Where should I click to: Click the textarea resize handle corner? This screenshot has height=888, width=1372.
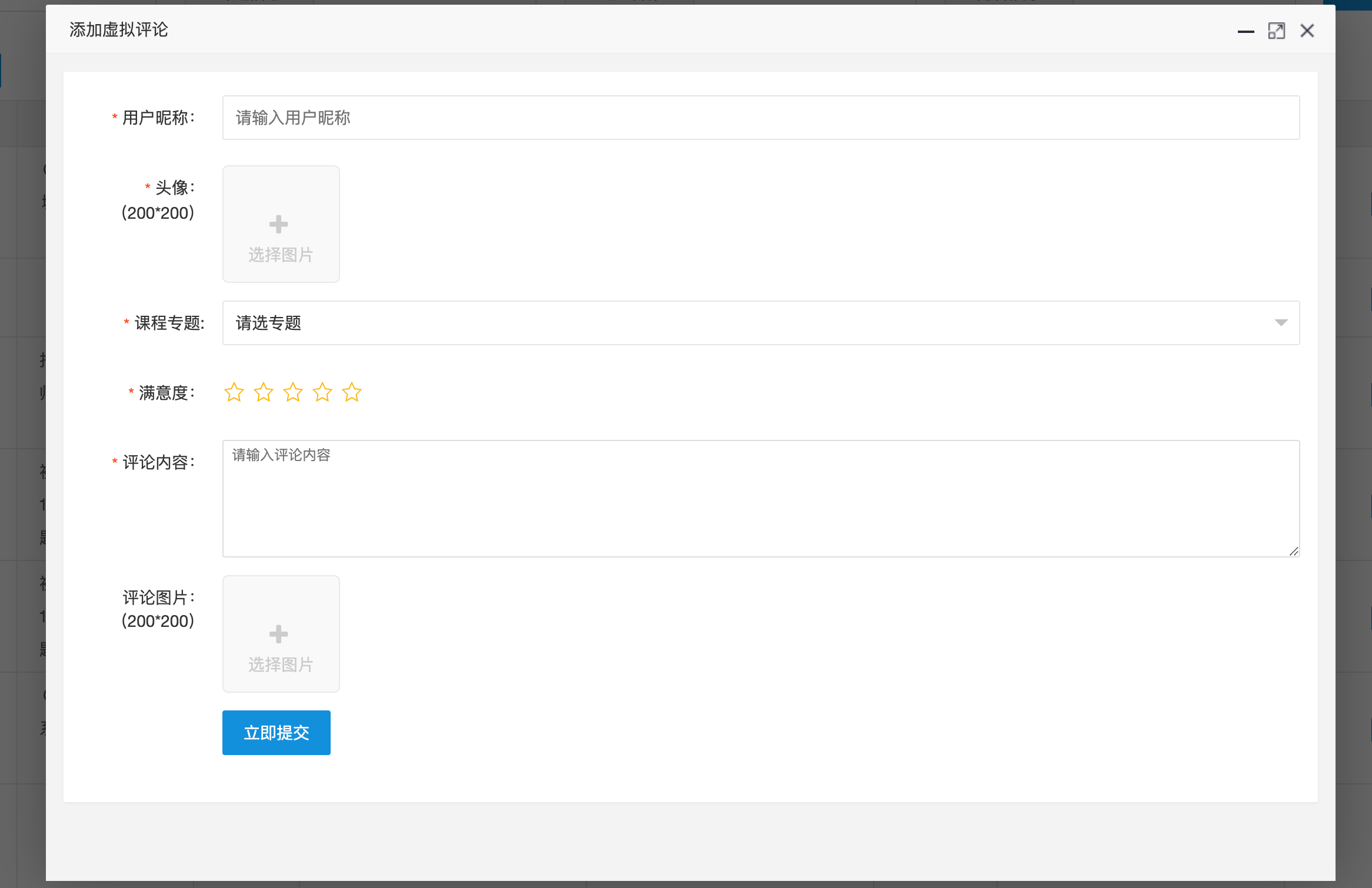(x=1294, y=551)
